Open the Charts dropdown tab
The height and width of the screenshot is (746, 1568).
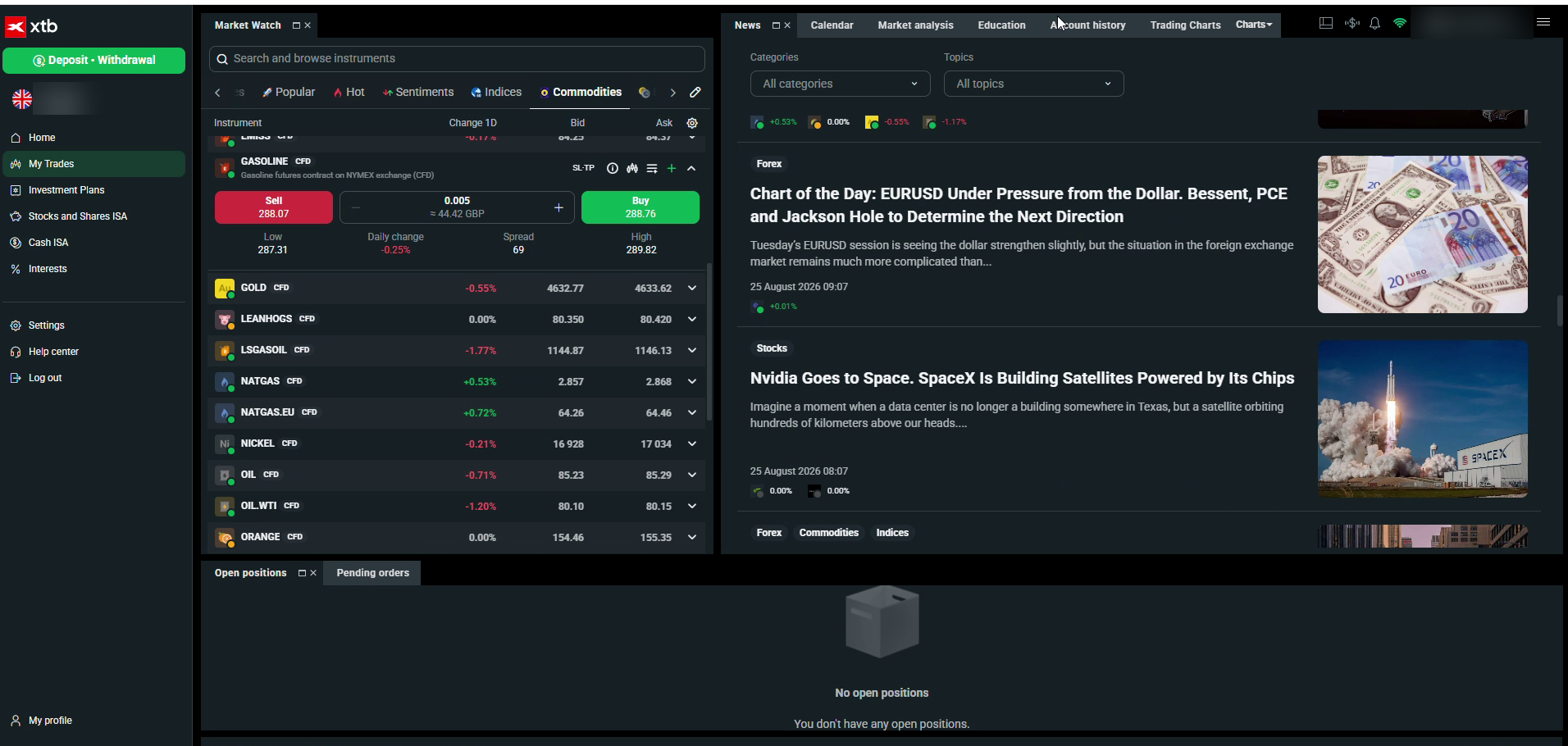[1254, 25]
